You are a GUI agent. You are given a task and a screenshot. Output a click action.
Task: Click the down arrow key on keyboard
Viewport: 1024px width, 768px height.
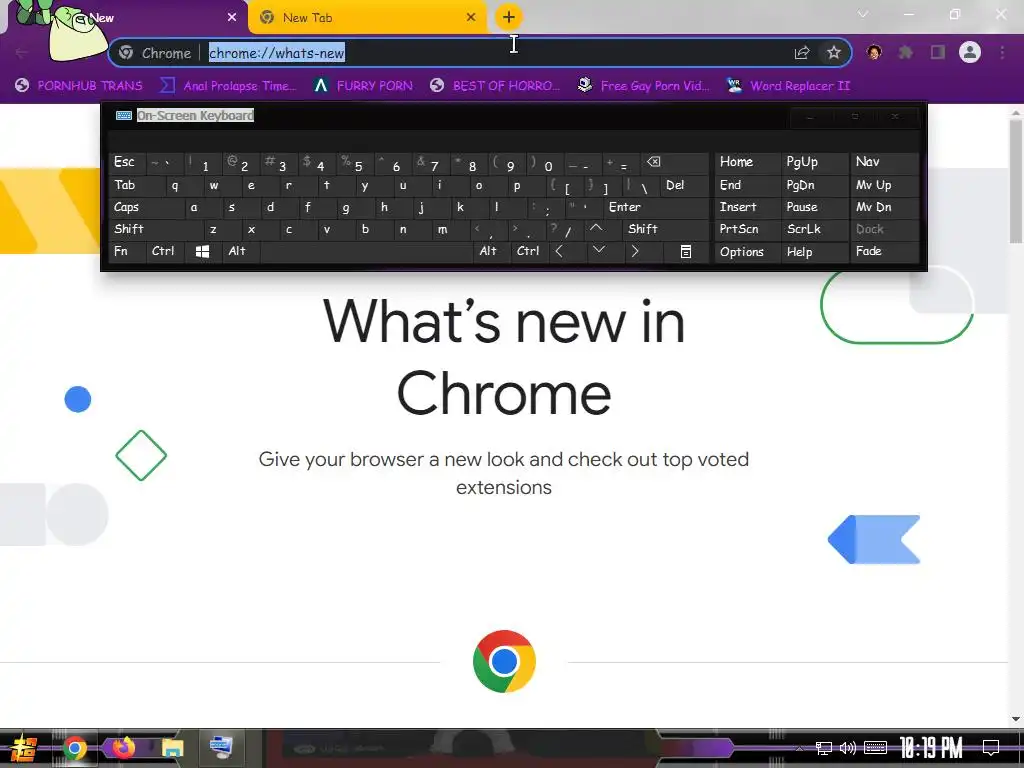599,251
